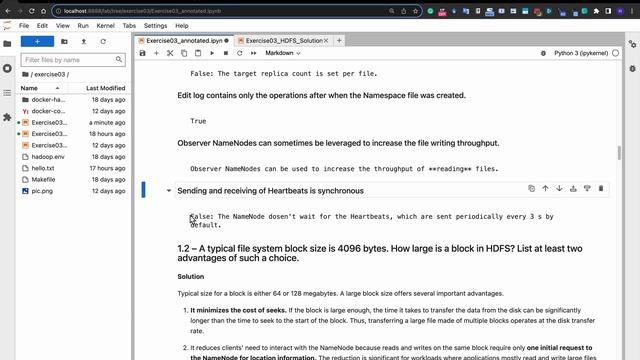Sort files by Name column header

pos(29,88)
